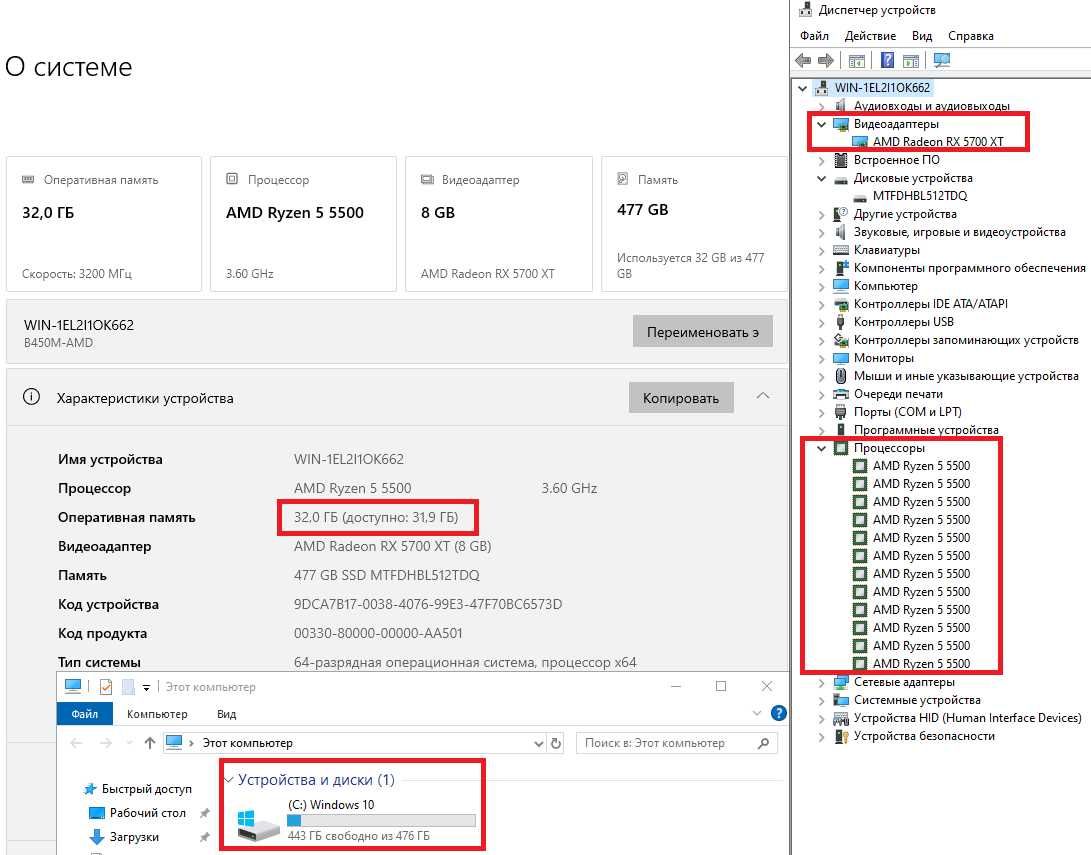Click the Загрузки download arrow icon
This screenshot has width=1091, height=855.
96,837
